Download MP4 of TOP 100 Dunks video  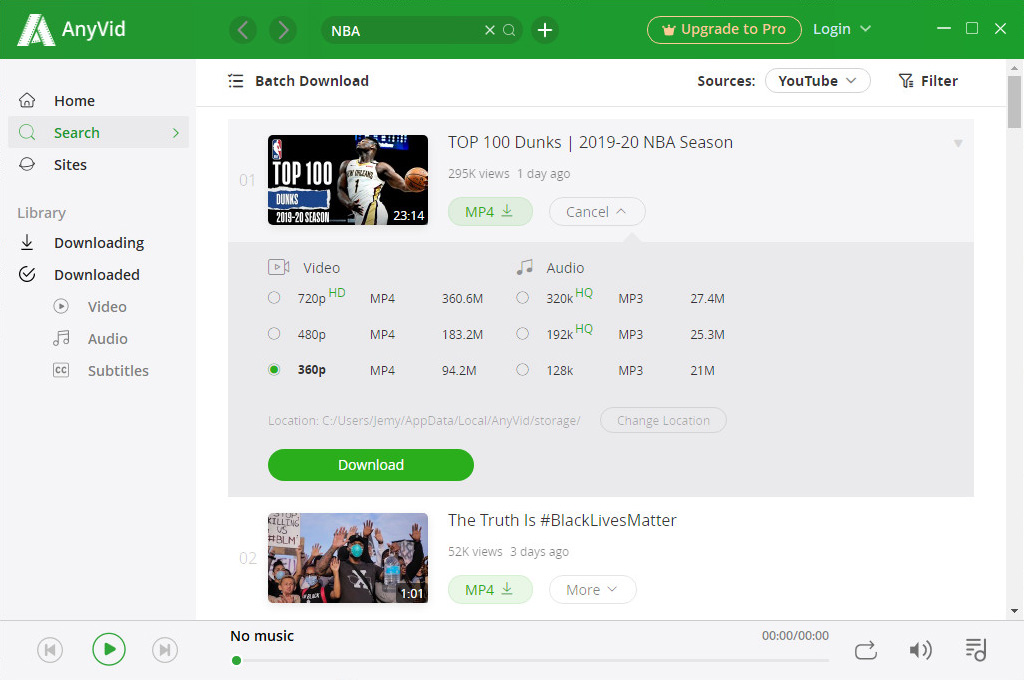490,212
